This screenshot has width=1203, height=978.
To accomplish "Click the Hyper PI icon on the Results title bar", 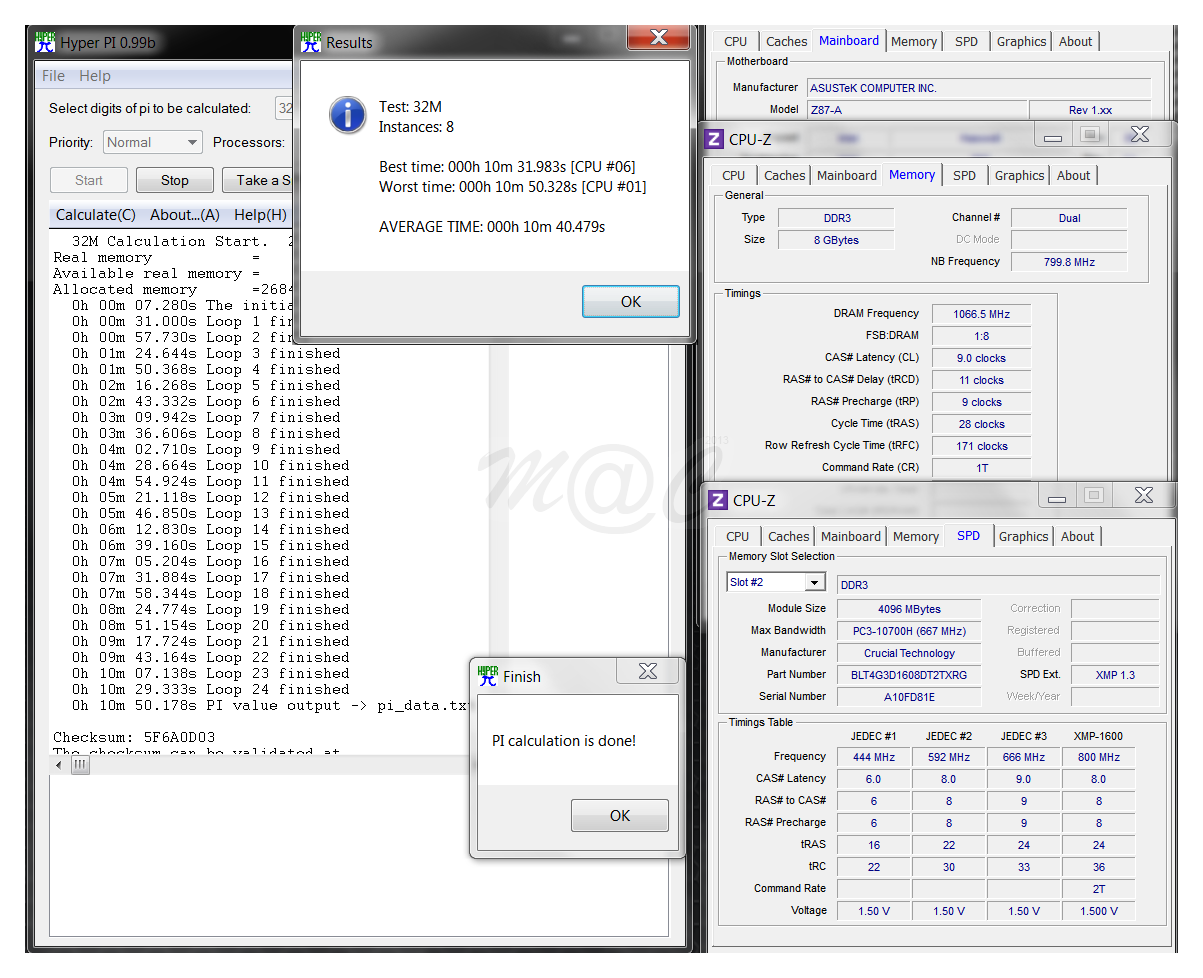I will (x=311, y=42).
